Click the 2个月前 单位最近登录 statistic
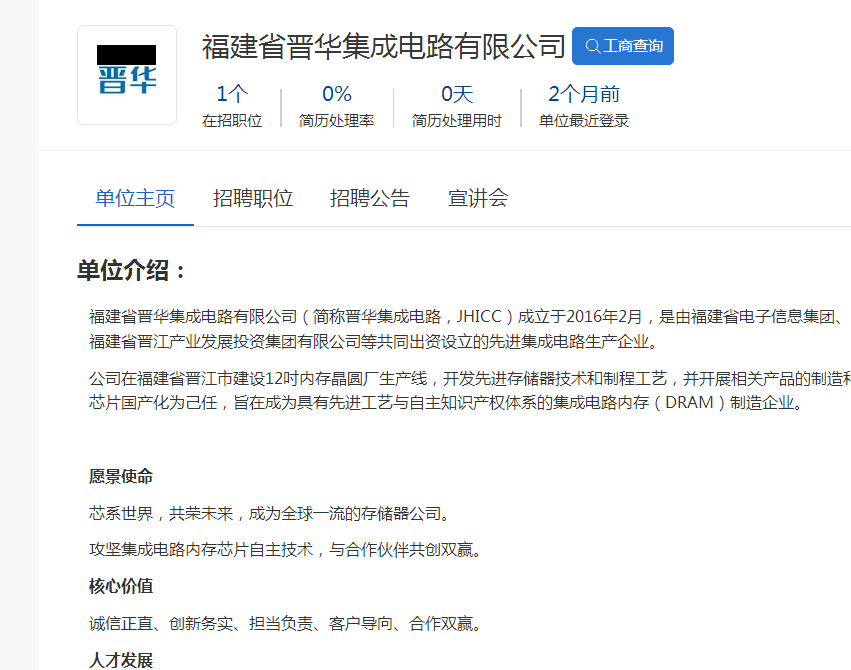This screenshot has width=851, height=670. point(583,106)
